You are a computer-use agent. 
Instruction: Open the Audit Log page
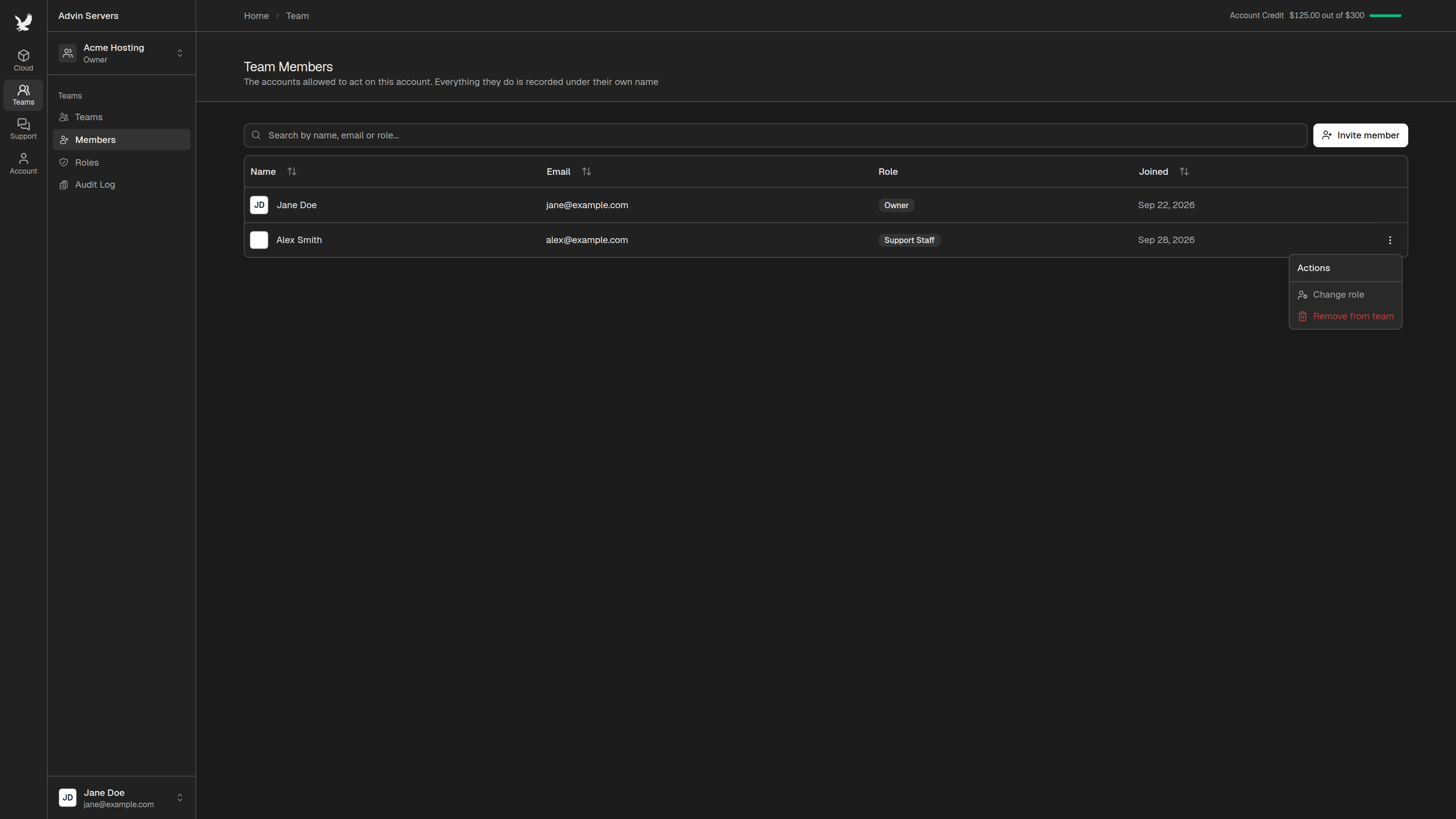click(121, 184)
